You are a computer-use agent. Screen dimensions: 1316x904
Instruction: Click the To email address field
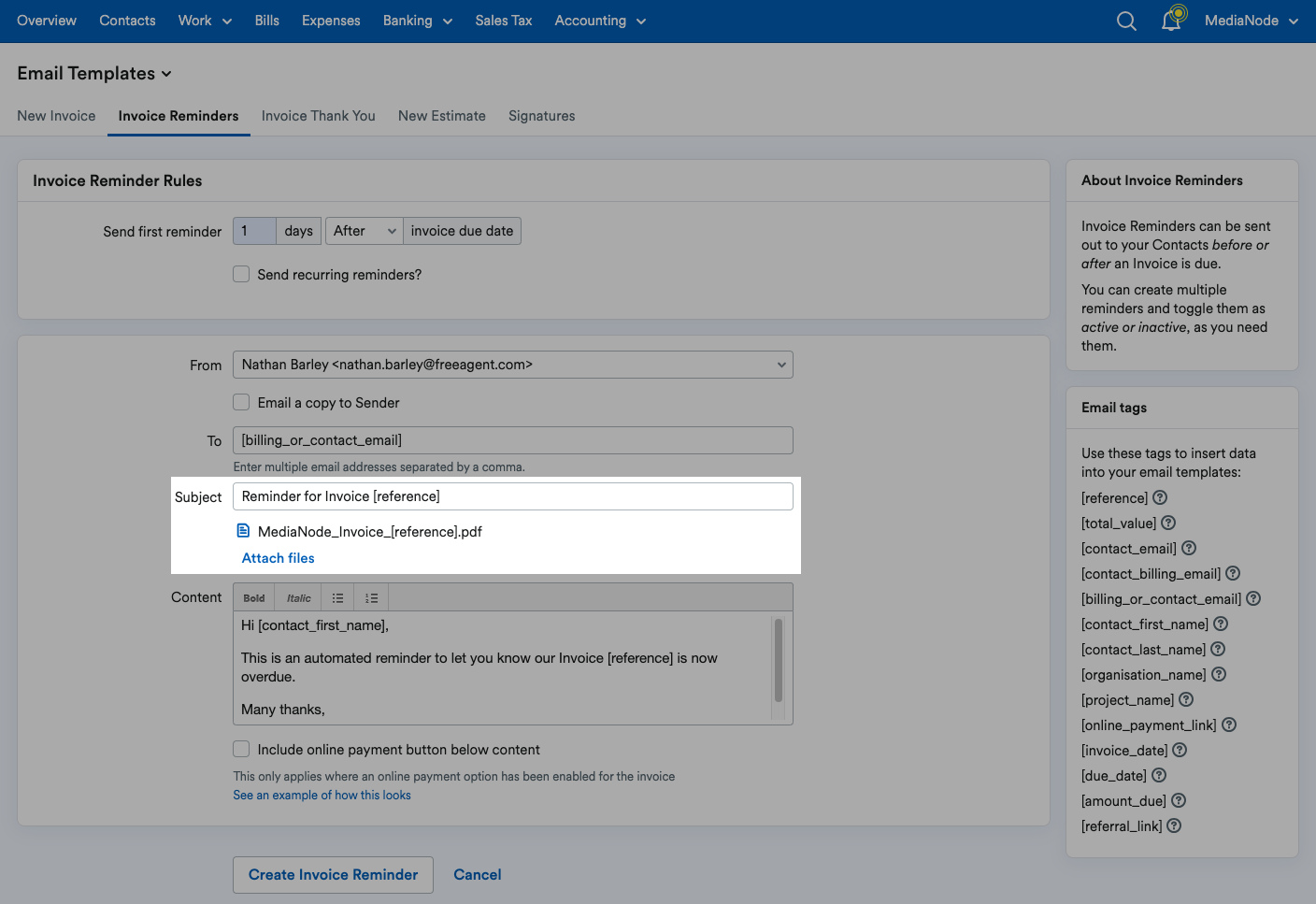click(513, 440)
